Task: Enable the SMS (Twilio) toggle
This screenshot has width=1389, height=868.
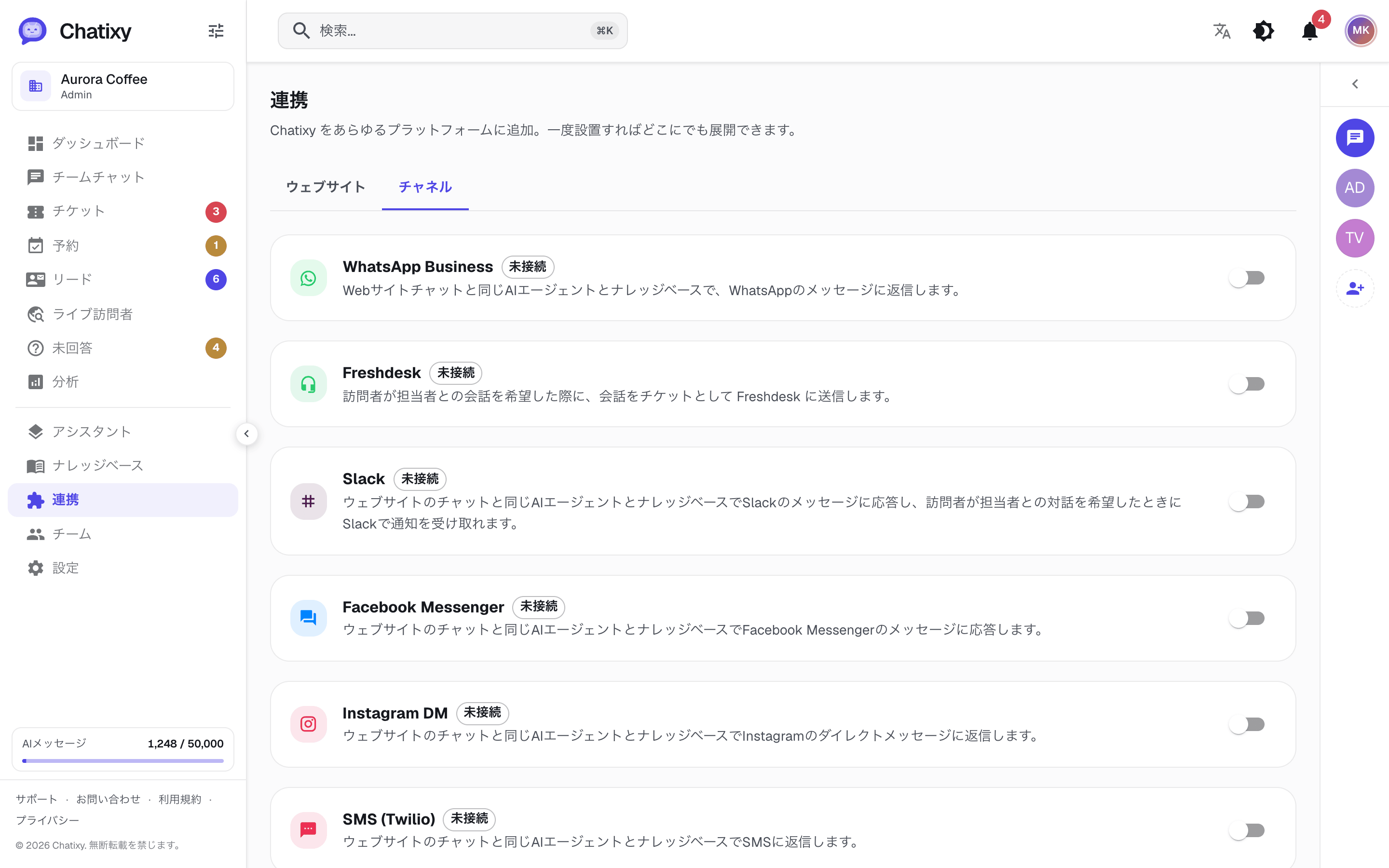Action: click(1247, 830)
